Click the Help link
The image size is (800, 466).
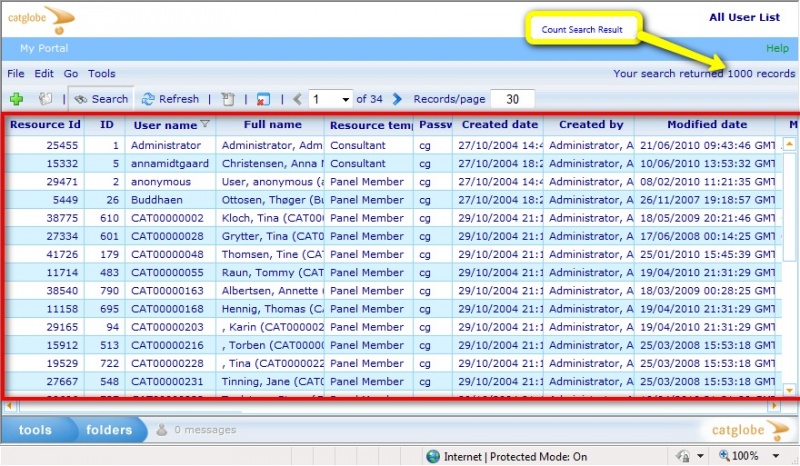coord(777,48)
